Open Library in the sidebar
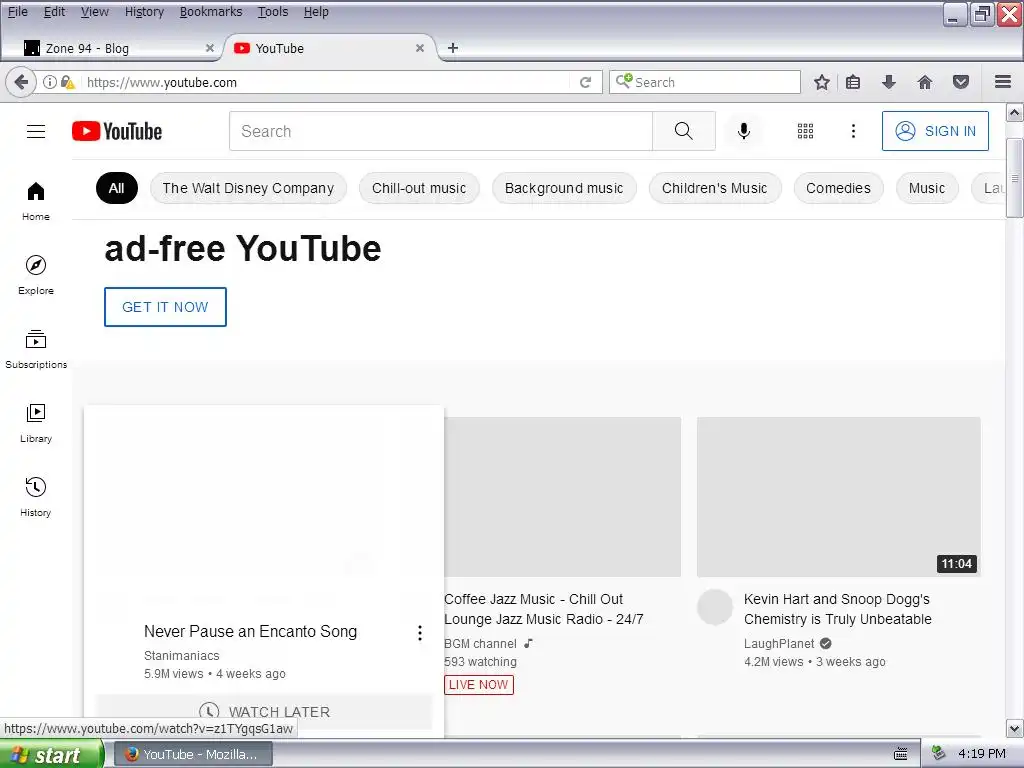 click(x=36, y=423)
